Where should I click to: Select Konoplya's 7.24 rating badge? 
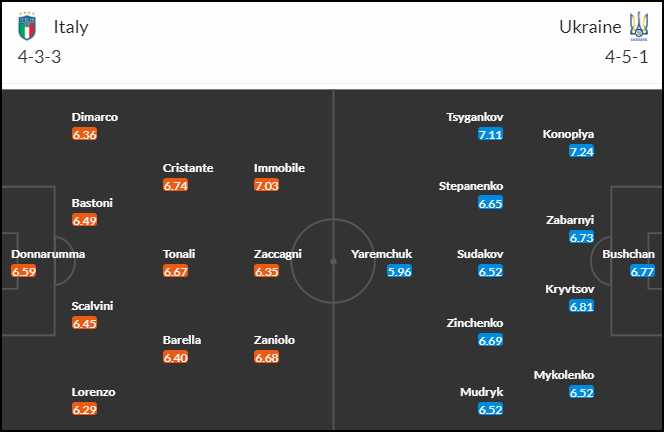[x=581, y=151]
